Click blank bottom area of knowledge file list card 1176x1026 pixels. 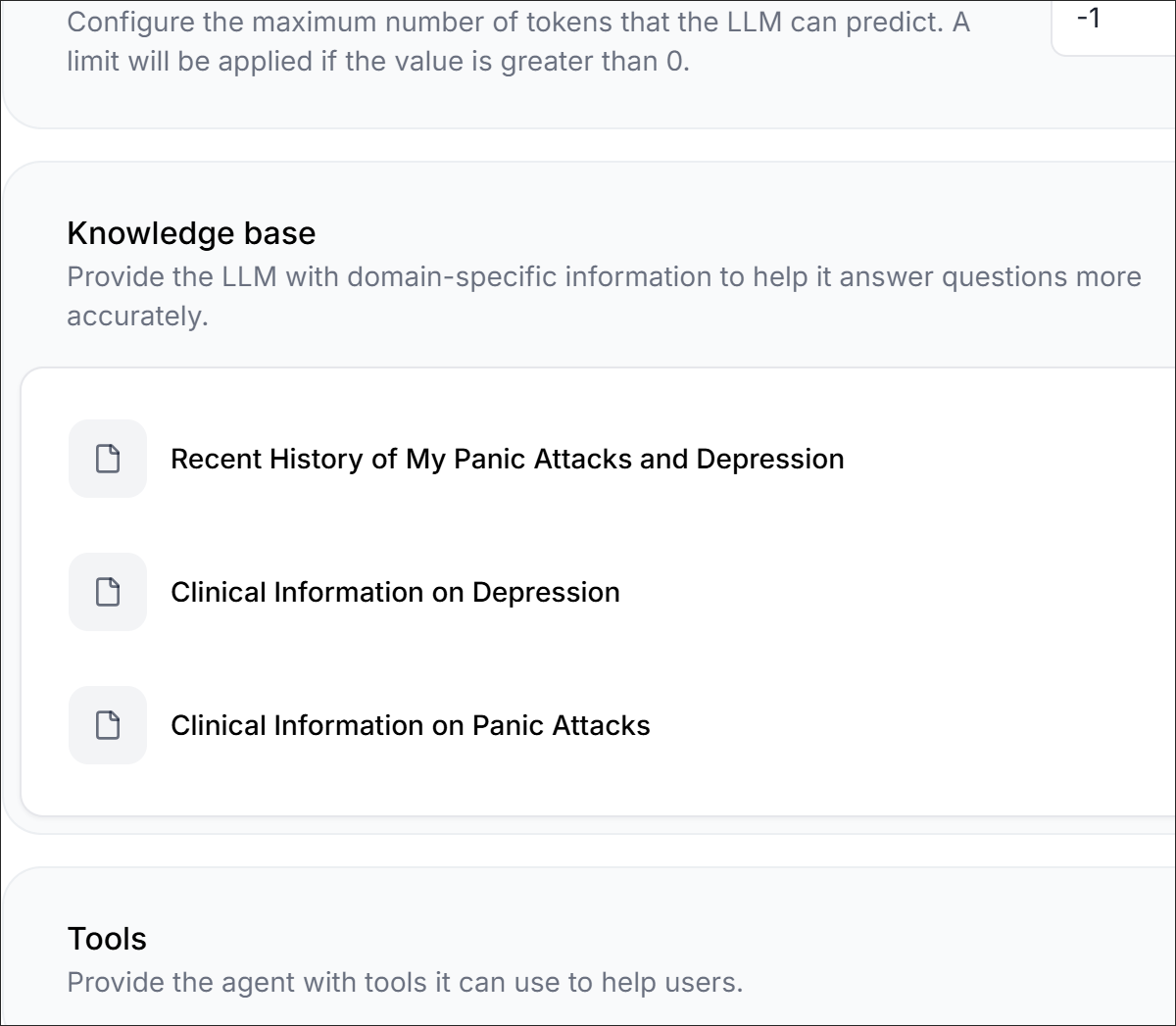click(x=598, y=790)
